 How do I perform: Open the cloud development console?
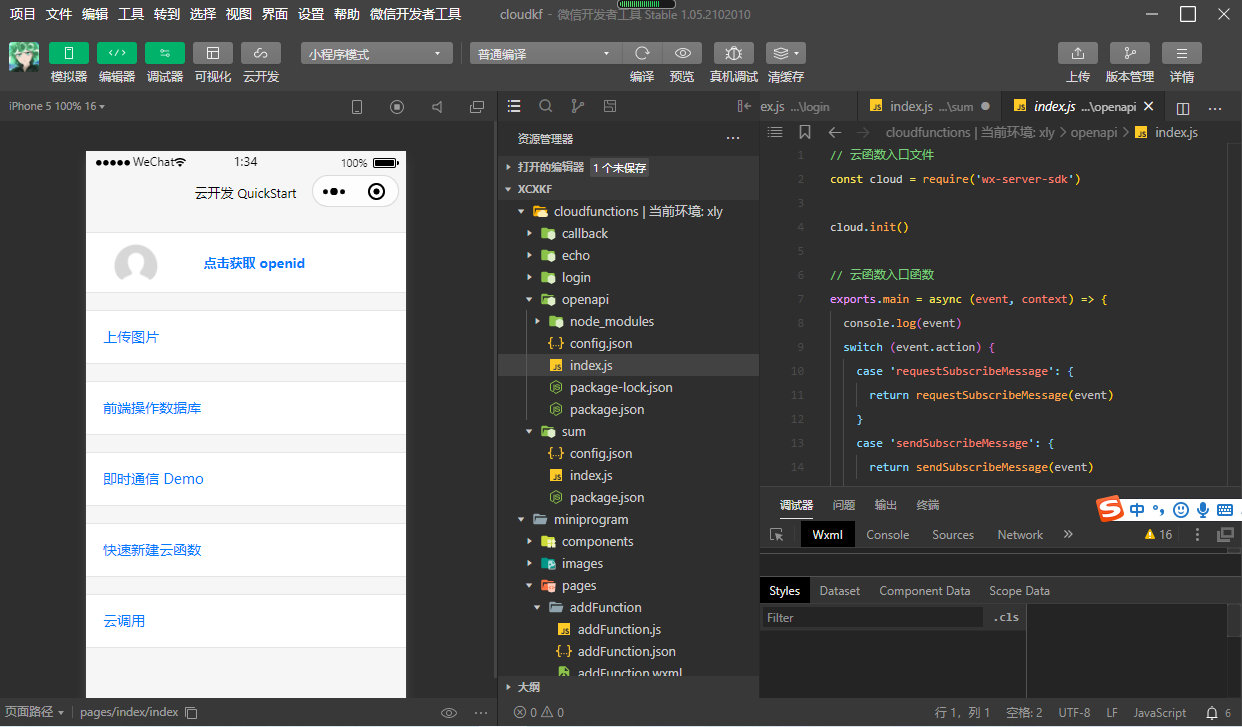[261, 53]
